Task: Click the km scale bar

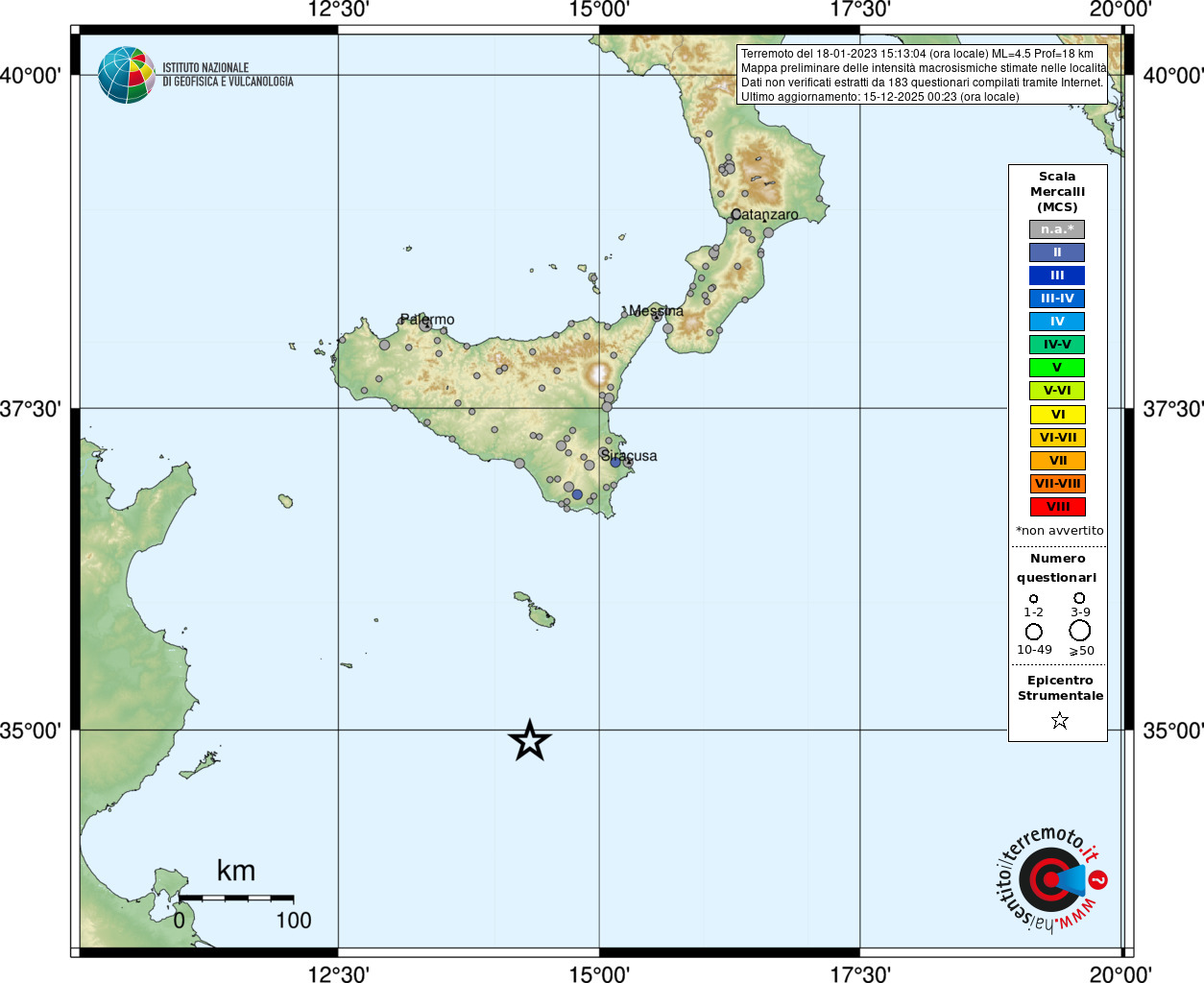Action: tap(236, 899)
